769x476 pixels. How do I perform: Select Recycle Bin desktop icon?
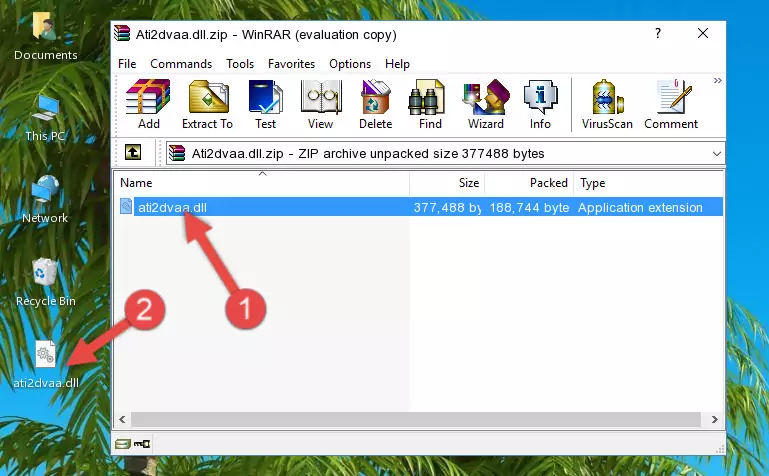click(x=46, y=282)
